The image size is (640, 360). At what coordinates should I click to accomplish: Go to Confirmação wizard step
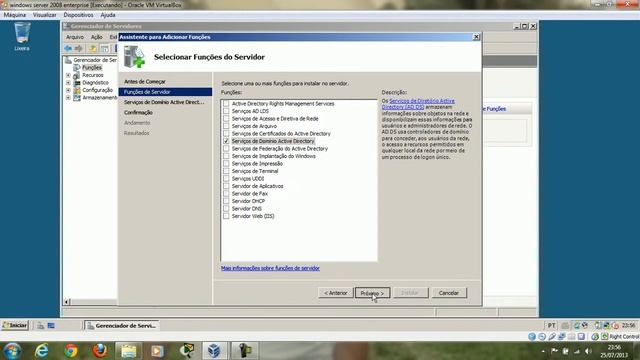[138, 112]
